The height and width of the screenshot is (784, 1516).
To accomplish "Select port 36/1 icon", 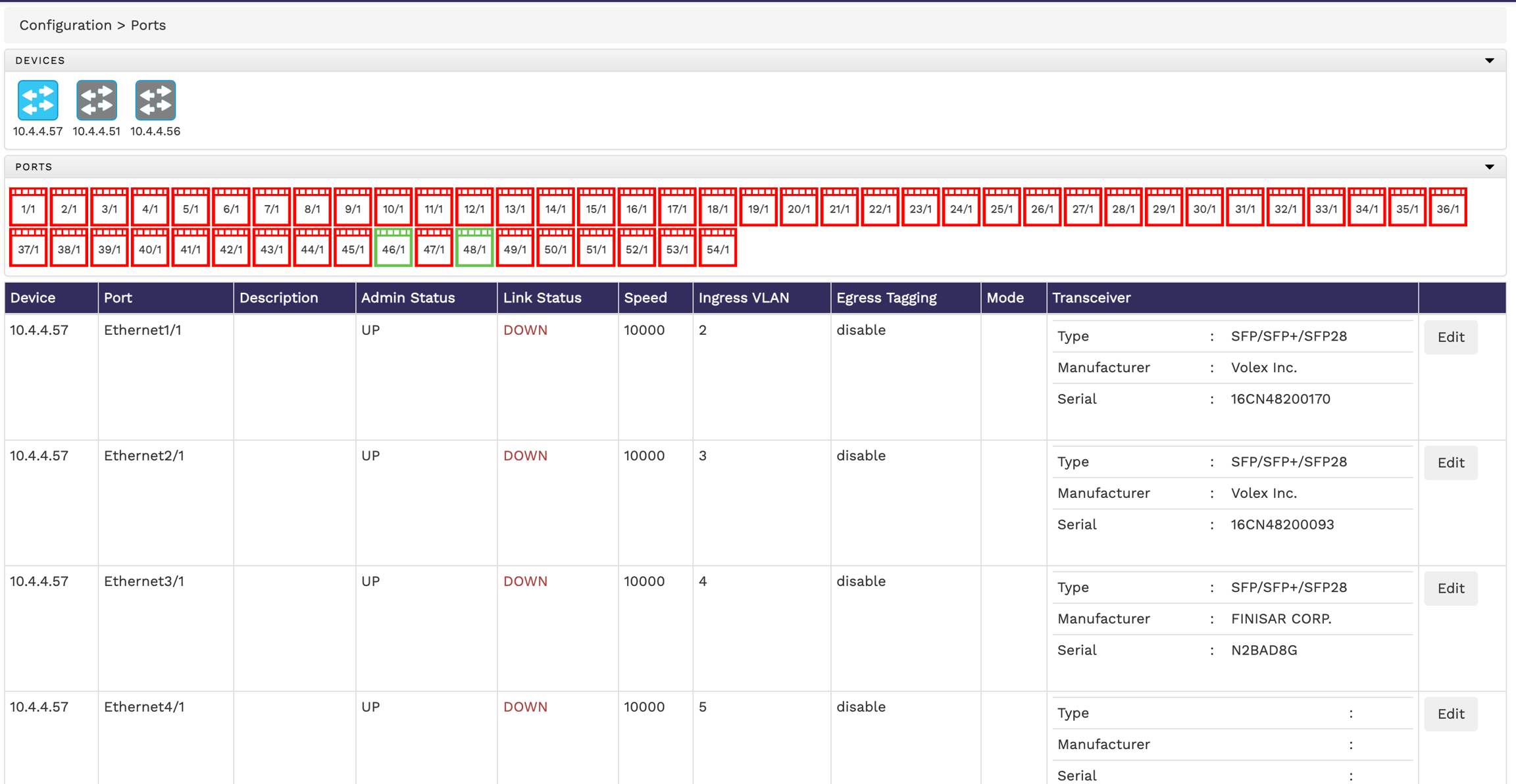I will coord(1448,208).
